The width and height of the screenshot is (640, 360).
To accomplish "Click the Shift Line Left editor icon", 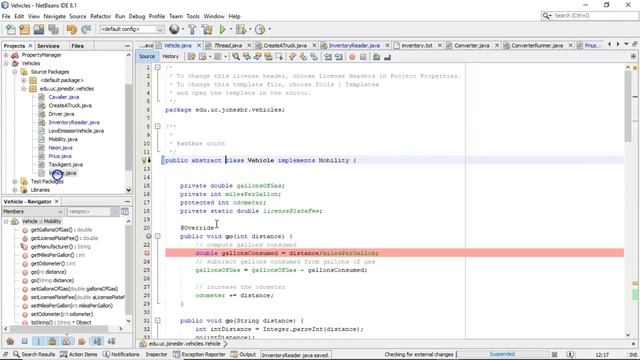I will [x=328, y=57].
